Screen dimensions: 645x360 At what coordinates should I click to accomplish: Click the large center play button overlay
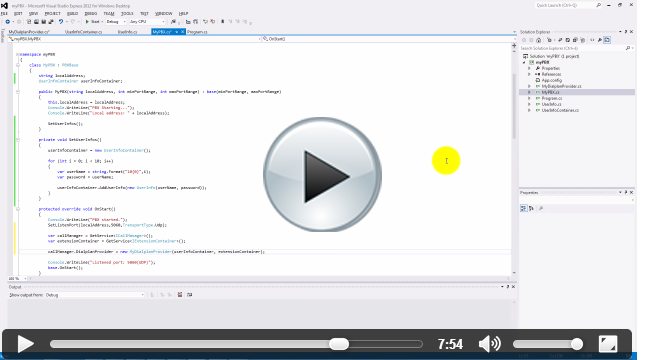pos(322,174)
